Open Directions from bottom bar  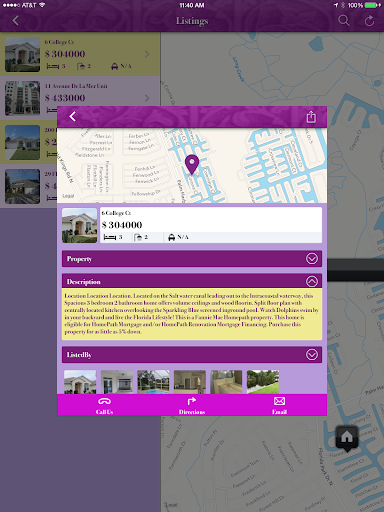coord(192,405)
